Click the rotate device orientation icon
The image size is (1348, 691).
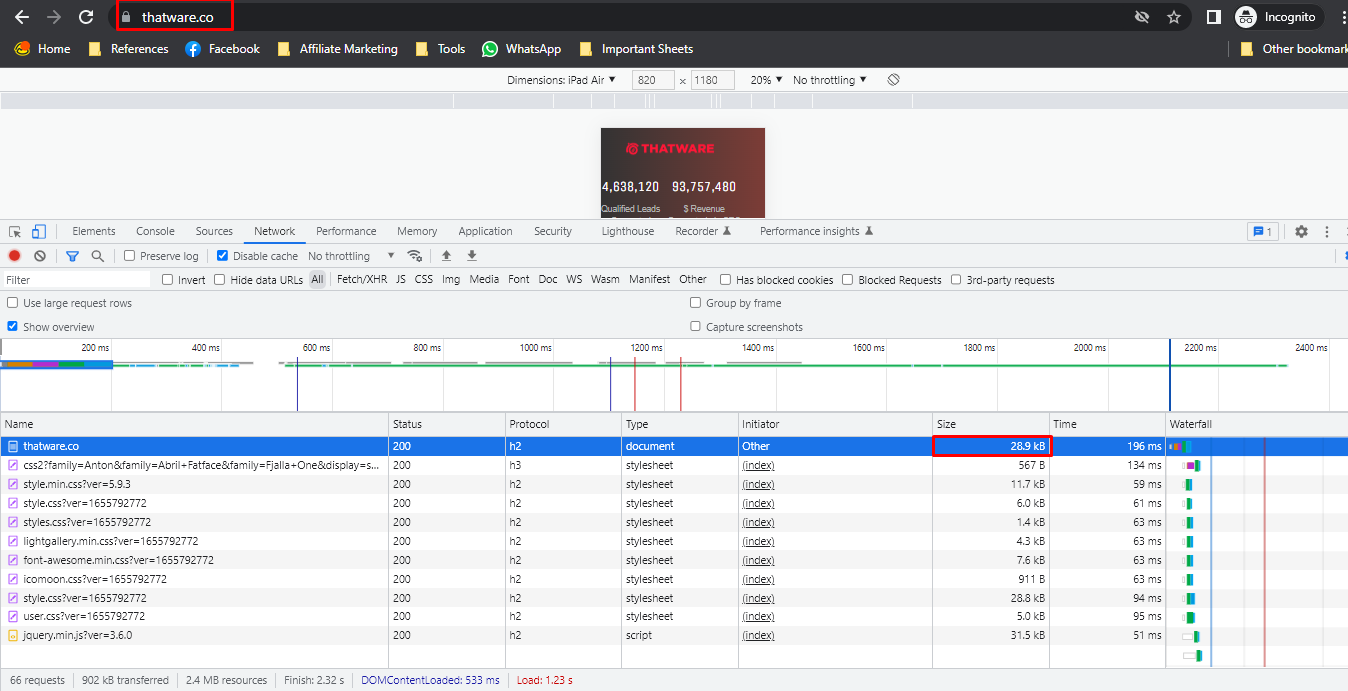[893, 80]
